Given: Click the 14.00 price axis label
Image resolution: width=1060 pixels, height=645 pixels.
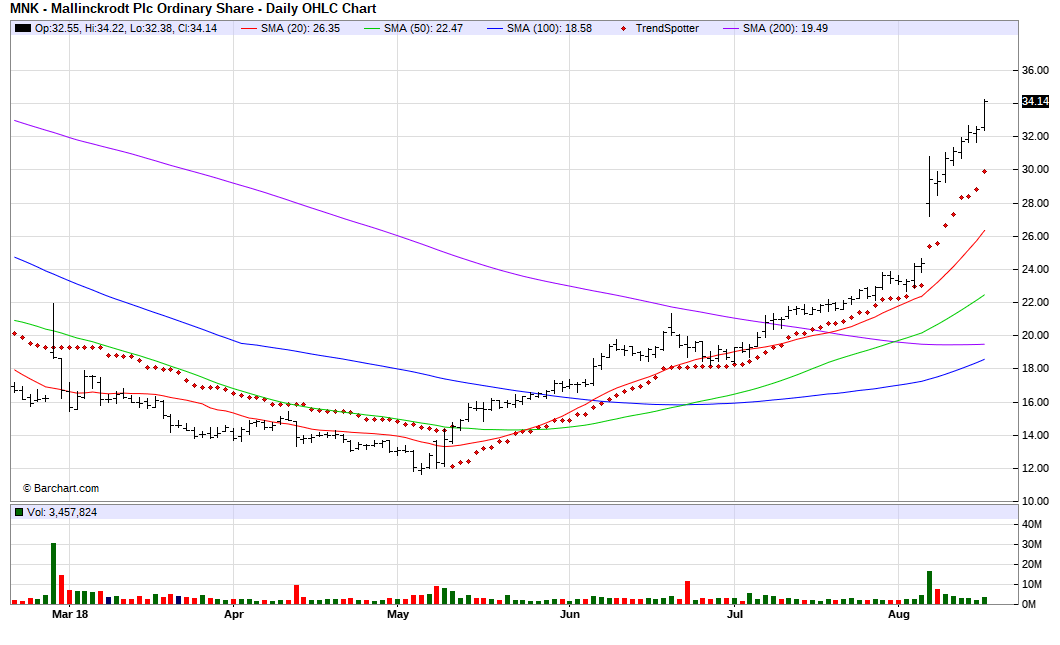Looking at the screenshot, I should pos(1035,435).
